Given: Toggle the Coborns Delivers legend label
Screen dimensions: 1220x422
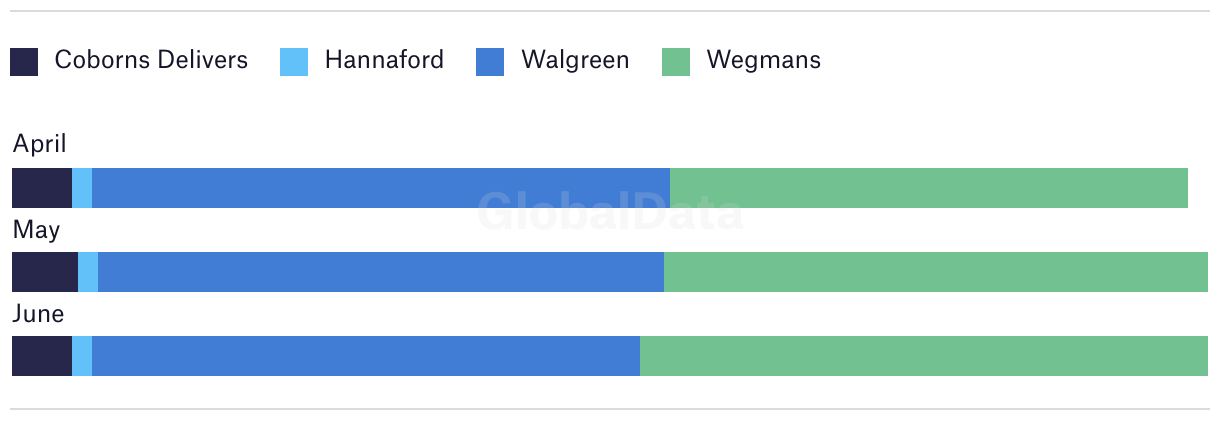Looking at the screenshot, I should coord(151,60).
